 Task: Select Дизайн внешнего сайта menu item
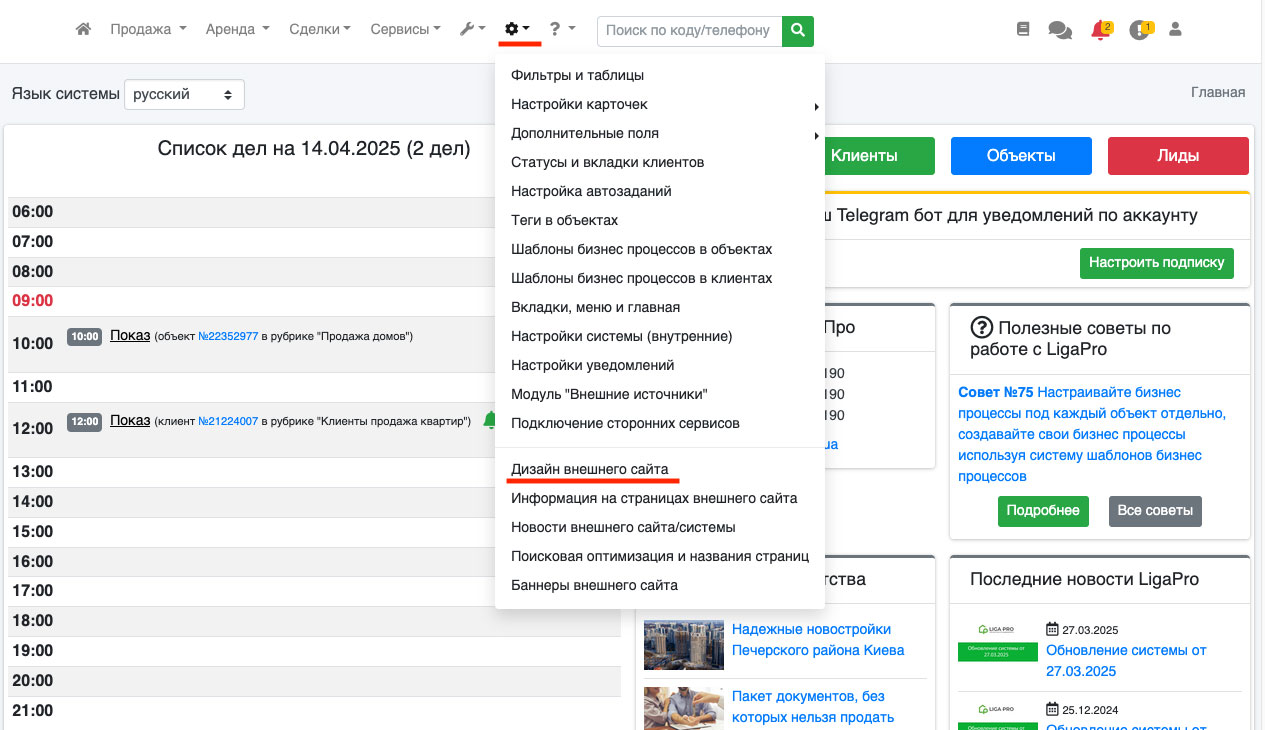[x=589, y=469]
